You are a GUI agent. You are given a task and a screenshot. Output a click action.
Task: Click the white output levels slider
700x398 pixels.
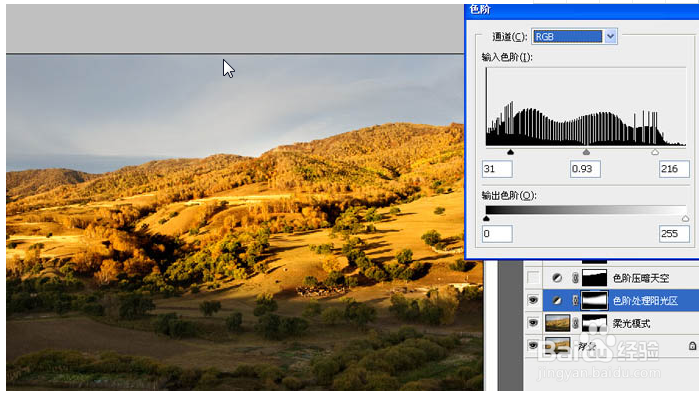point(685,219)
